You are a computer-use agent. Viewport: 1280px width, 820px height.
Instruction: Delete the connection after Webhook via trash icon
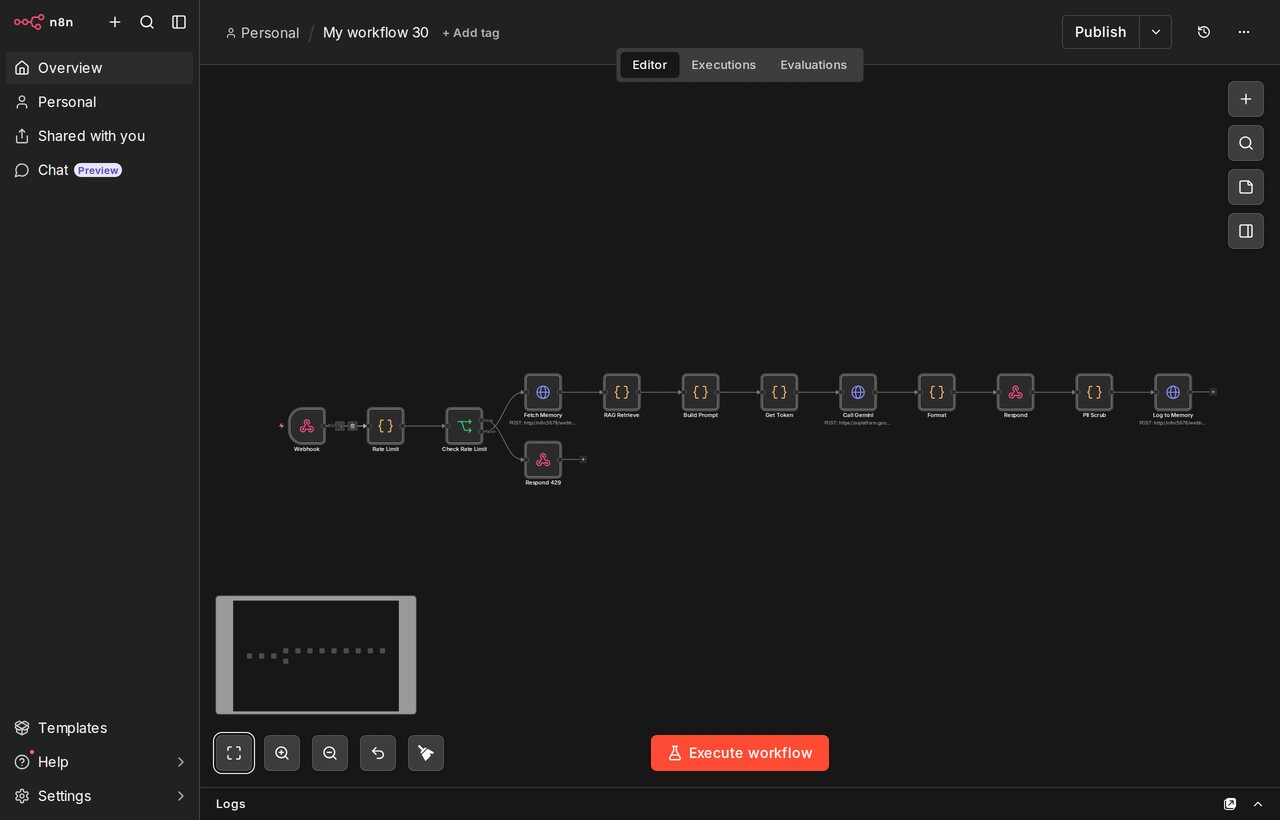[352, 426]
